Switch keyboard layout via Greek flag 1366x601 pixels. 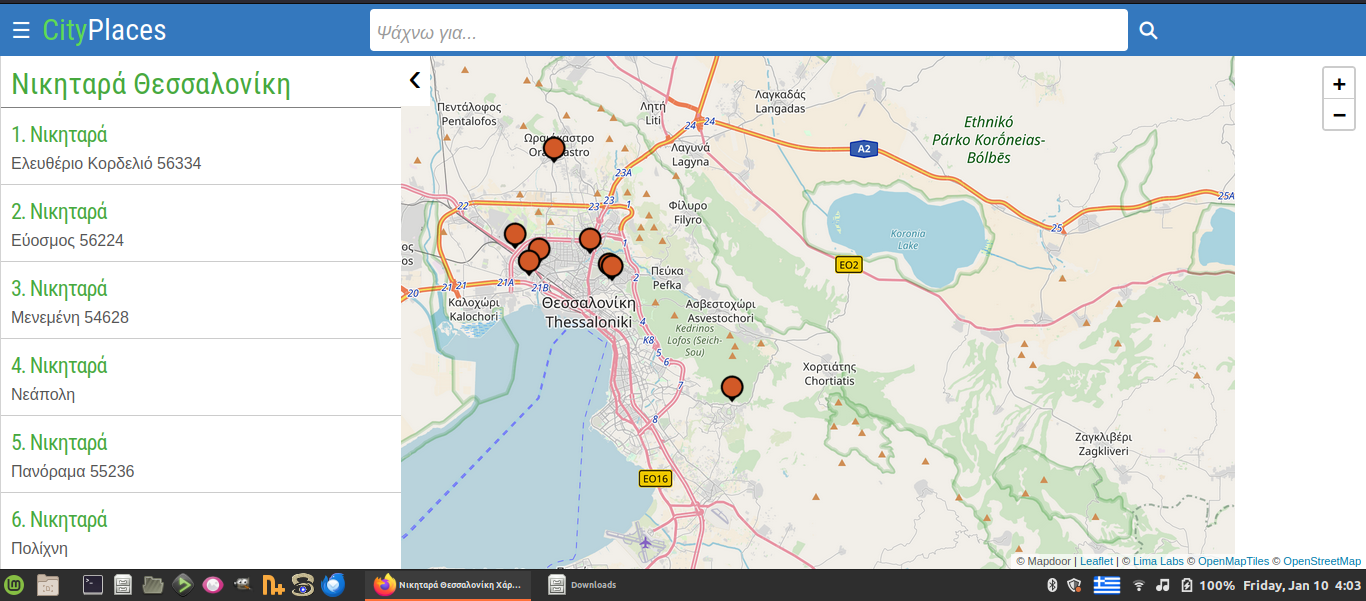coord(1106,585)
